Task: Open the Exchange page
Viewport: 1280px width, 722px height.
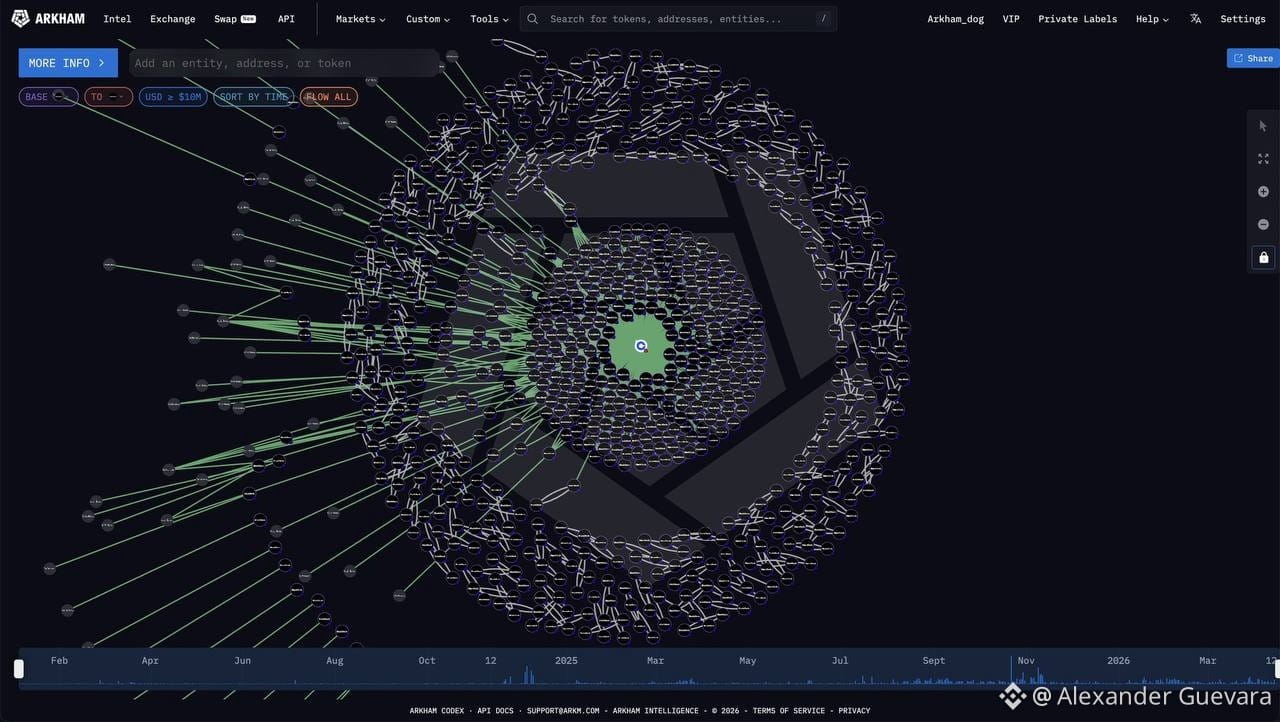Action: tap(173, 19)
